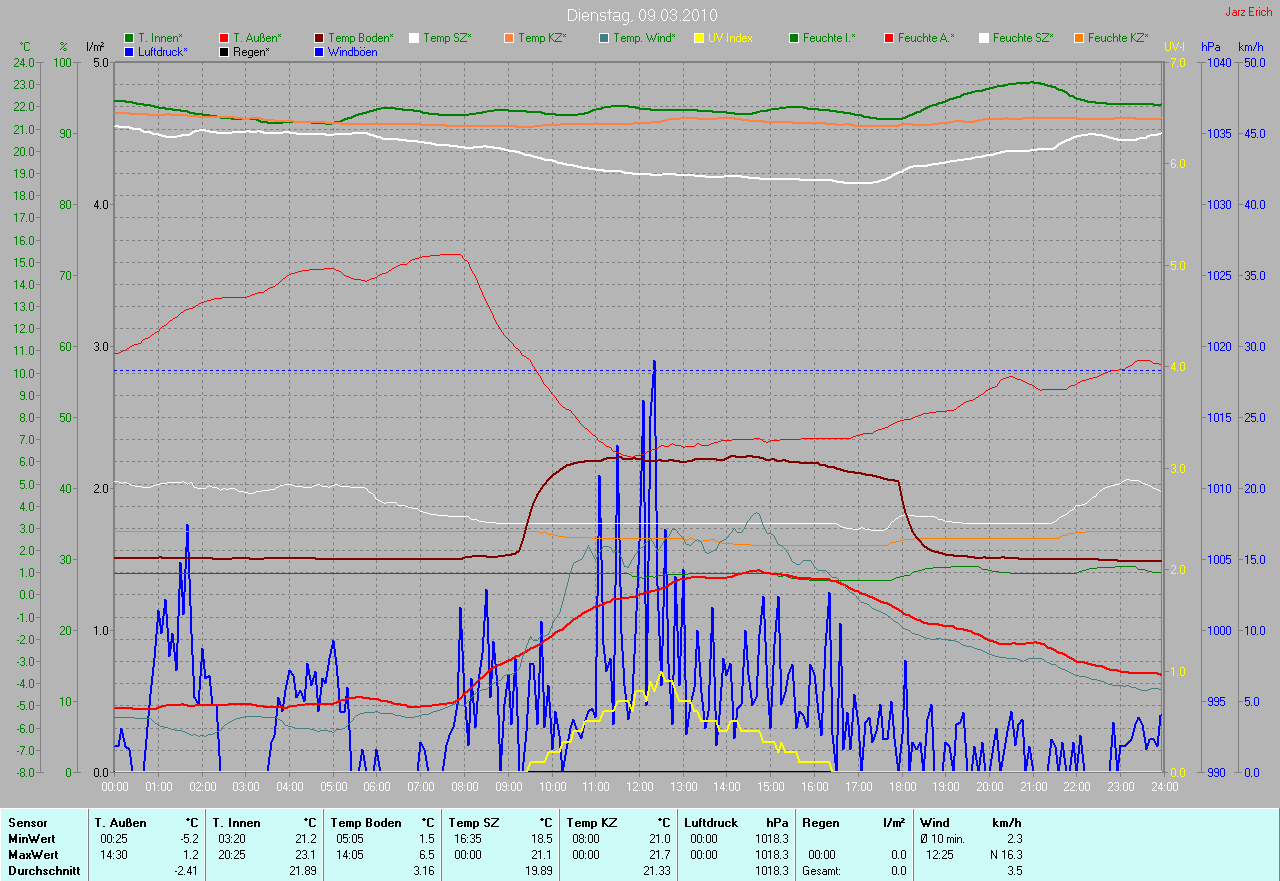Click the orange Feuchte KZ legend swatch

(1079, 38)
